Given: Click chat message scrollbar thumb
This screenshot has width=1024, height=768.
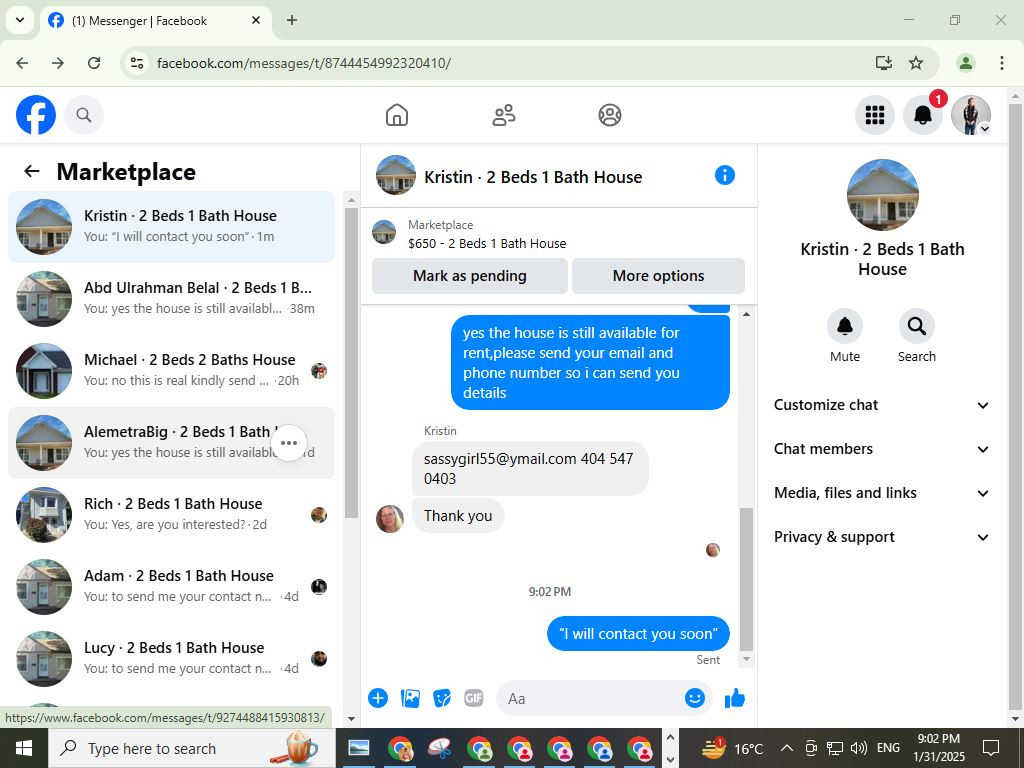Looking at the screenshot, I should pos(746,579).
